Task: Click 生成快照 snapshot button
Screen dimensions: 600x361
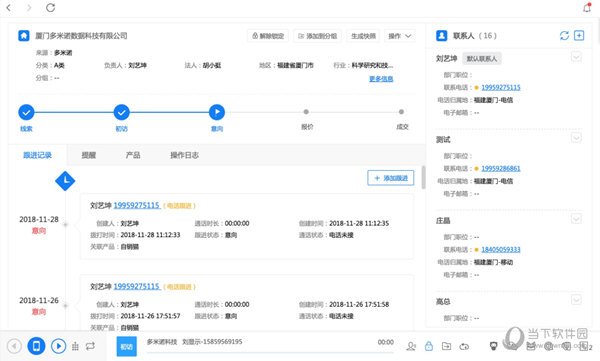Action: coord(363,36)
